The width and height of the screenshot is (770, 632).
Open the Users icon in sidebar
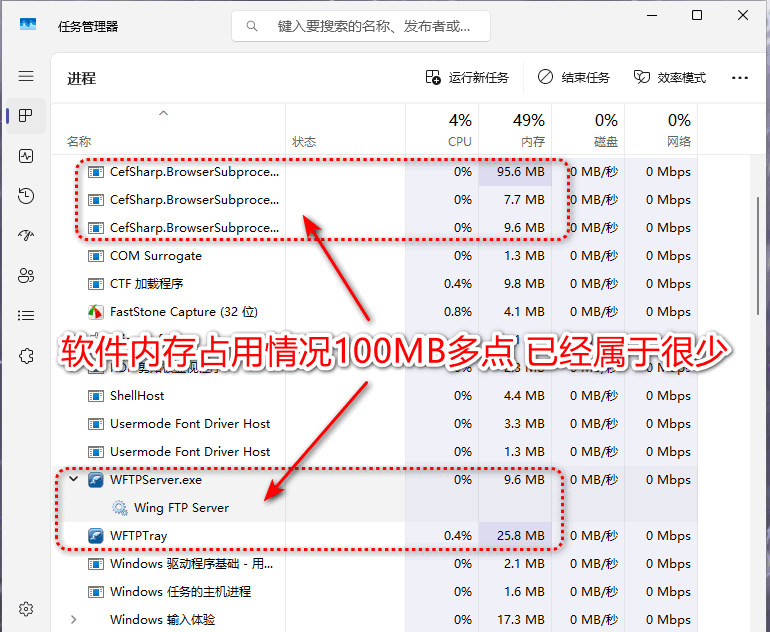click(26, 275)
